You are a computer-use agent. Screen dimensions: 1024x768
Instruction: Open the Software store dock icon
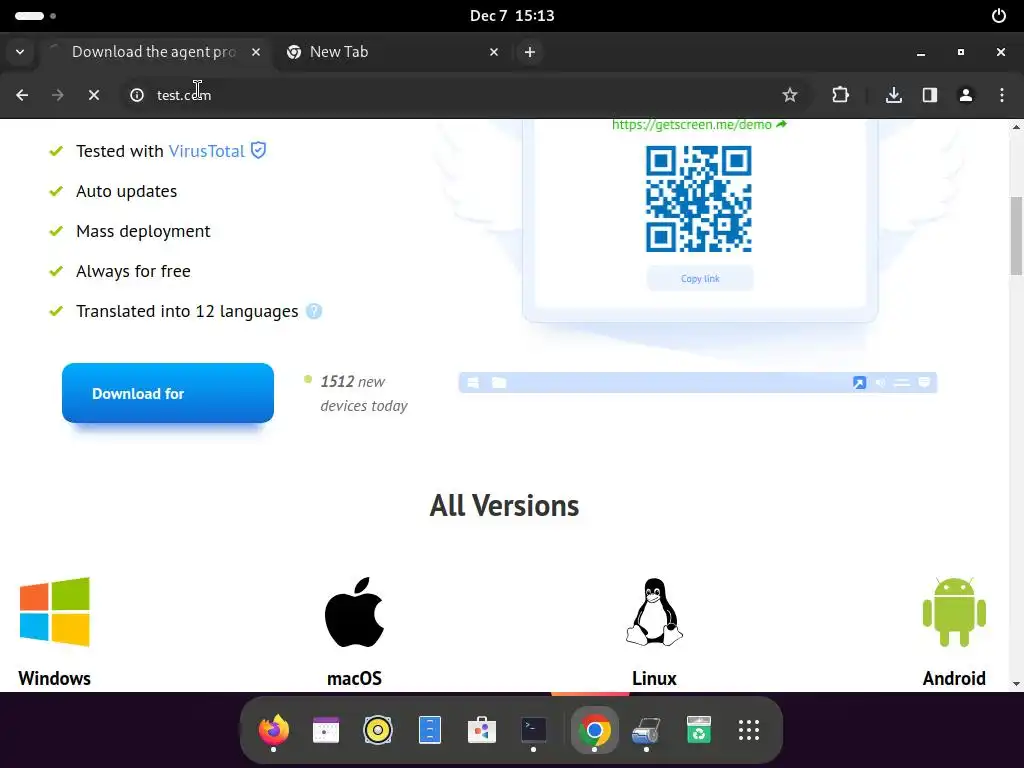pyautogui.click(x=482, y=730)
